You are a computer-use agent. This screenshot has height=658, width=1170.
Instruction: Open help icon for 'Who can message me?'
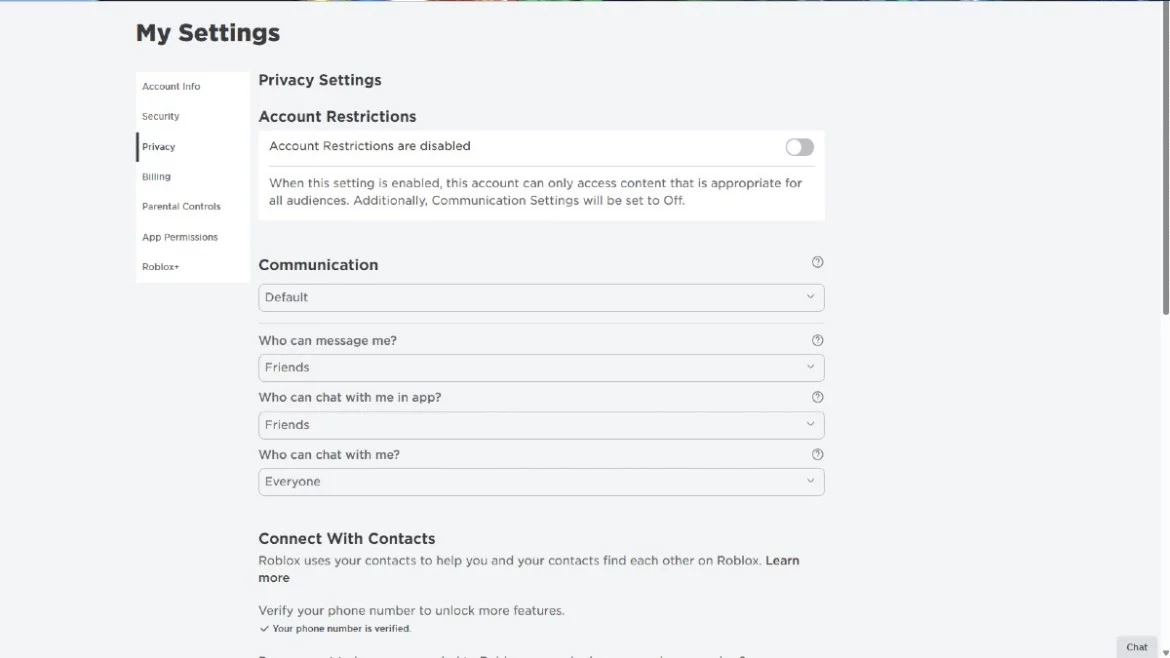tap(817, 340)
